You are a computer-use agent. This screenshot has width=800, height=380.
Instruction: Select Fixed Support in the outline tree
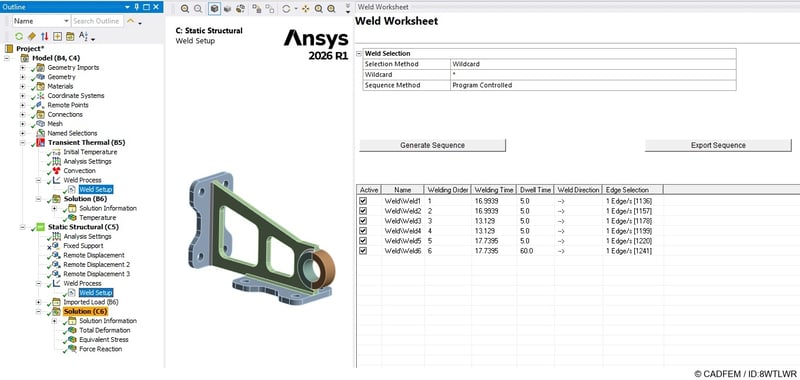click(83, 245)
